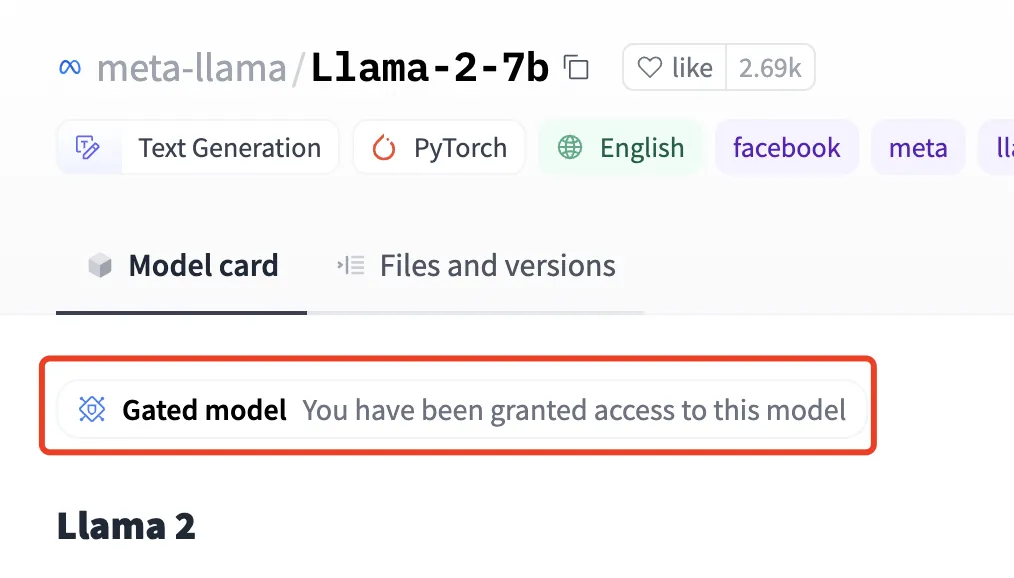Select the meta tag
1014x578 pixels.
coord(917,148)
